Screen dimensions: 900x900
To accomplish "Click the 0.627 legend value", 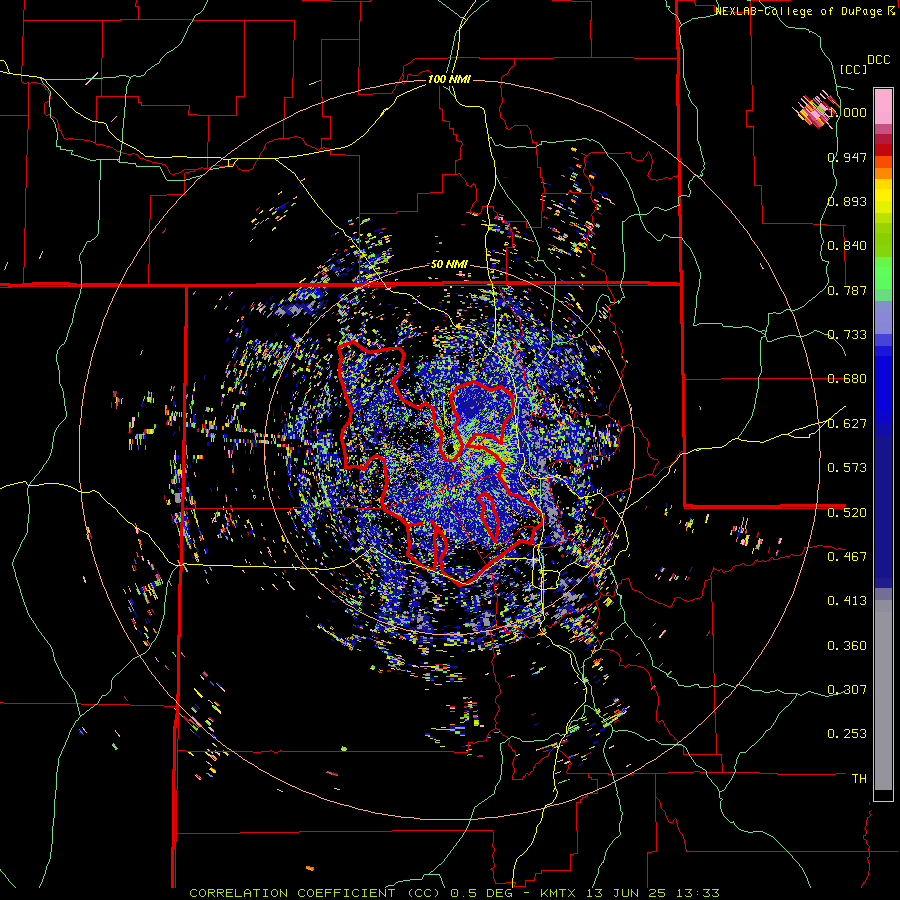I will click(x=847, y=424).
